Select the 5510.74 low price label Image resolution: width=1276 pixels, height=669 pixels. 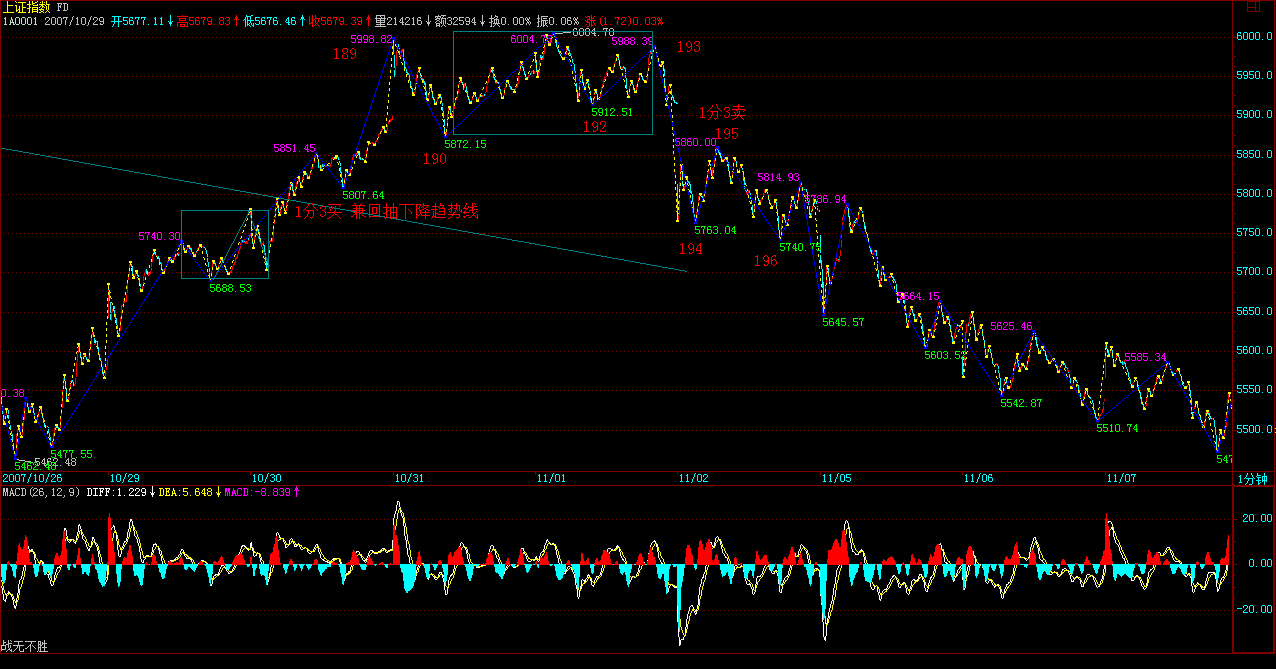(x=1117, y=428)
